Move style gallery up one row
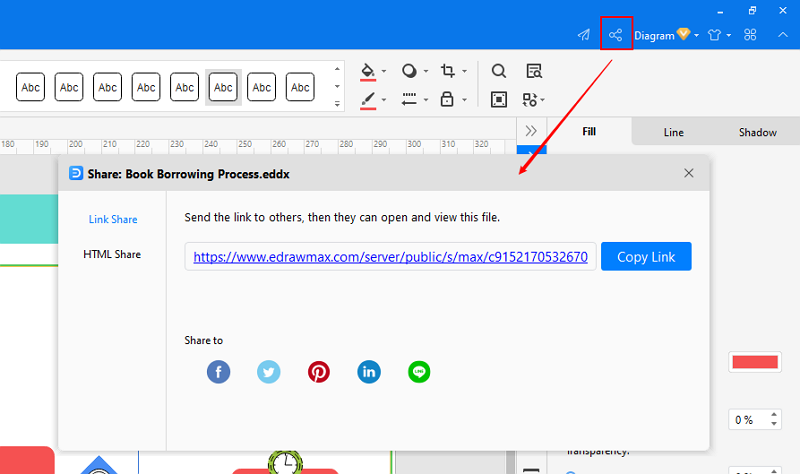This screenshot has height=474, width=800. pyautogui.click(x=337, y=69)
